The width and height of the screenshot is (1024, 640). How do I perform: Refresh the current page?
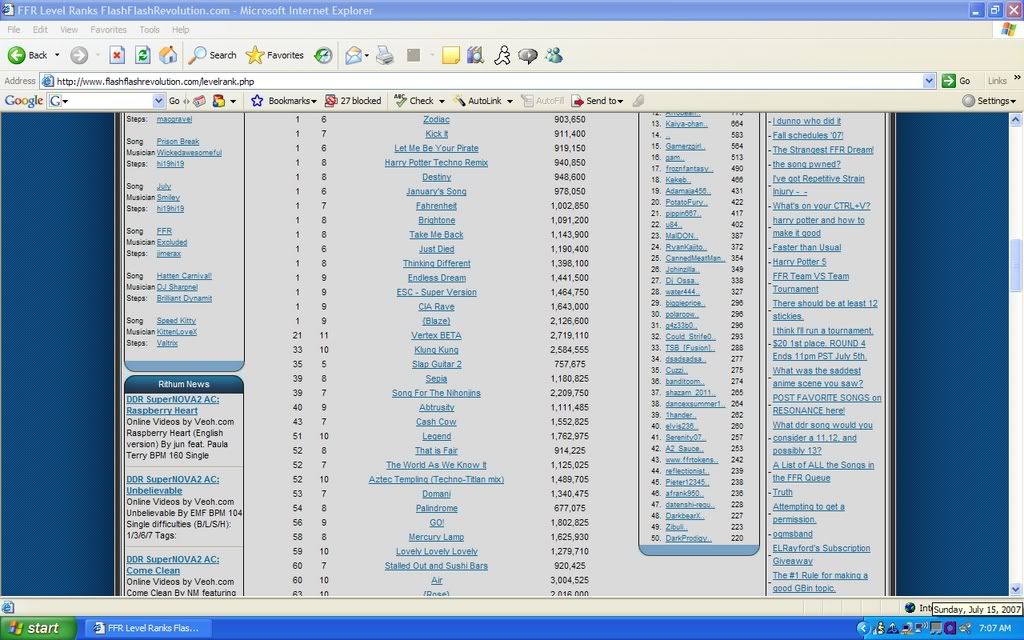point(142,55)
